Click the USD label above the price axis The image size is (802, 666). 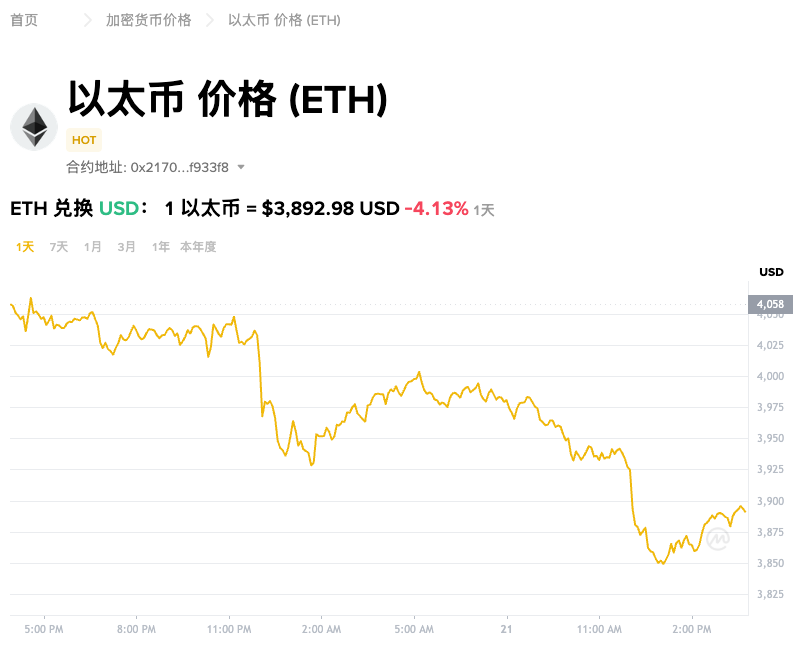(771, 271)
